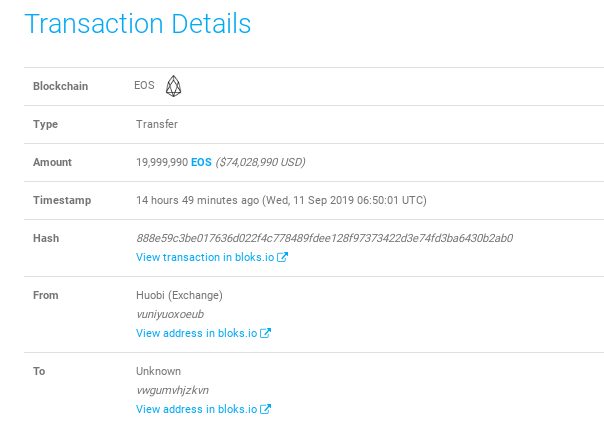Click the EOS blockchain name text
Screen dimensions: 604x442
tap(144, 85)
